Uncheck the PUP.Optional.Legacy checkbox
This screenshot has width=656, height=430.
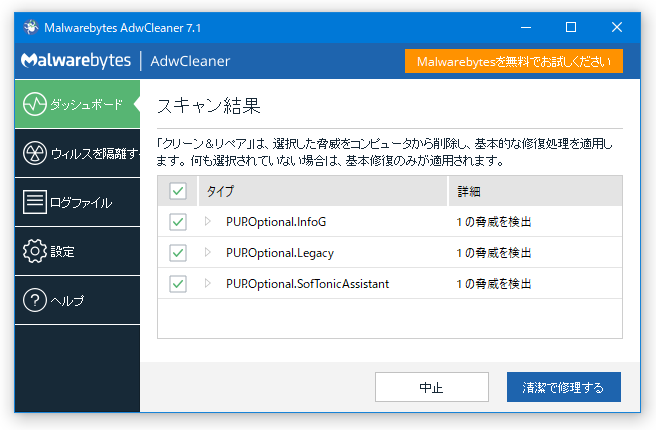click(x=178, y=253)
